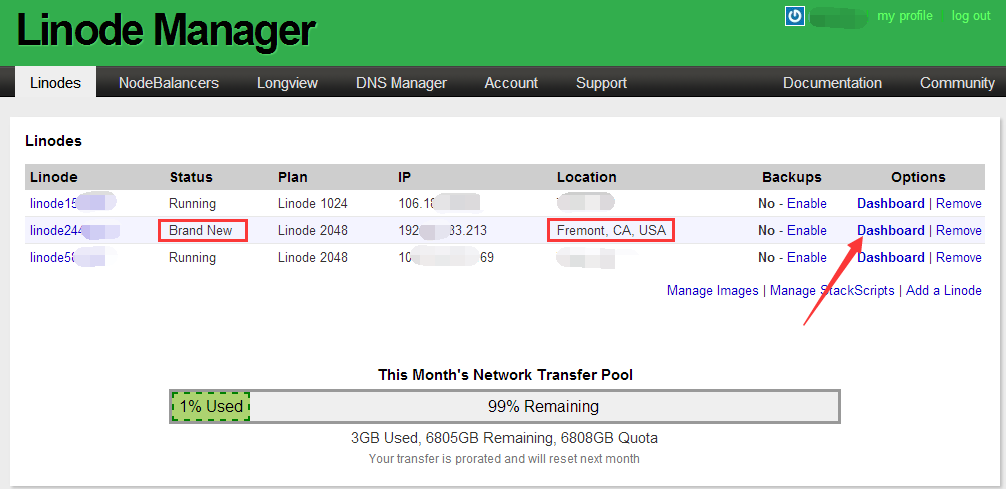This screenshot has height=489, width=1006.
Task: Open the Manage StackScripts link
Action: 832,290
